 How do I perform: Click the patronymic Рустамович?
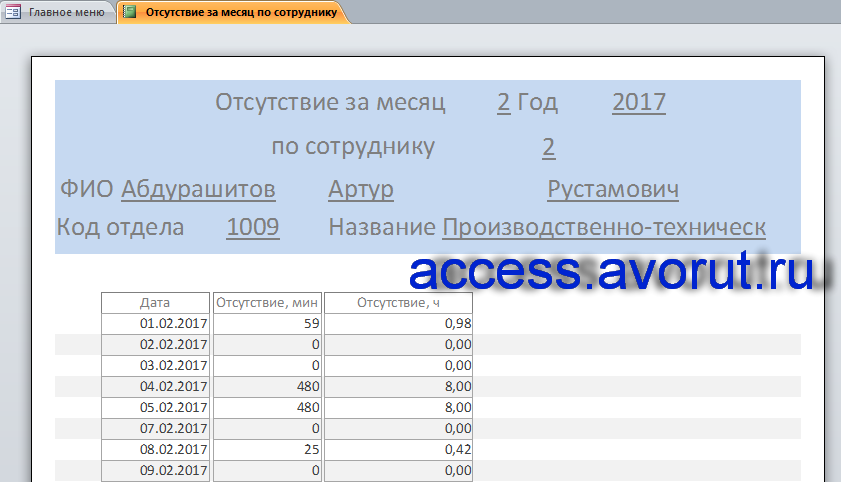tap(613, 189)
